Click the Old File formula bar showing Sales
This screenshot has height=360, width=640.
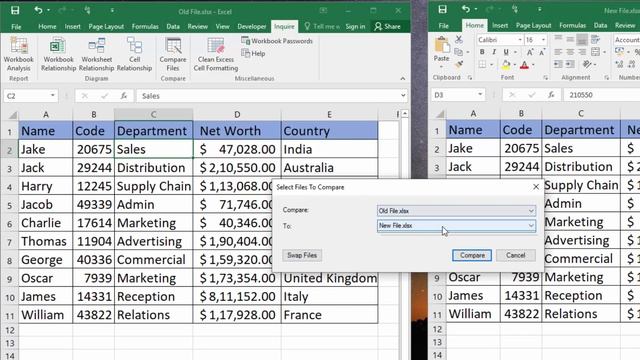[268, 96]
